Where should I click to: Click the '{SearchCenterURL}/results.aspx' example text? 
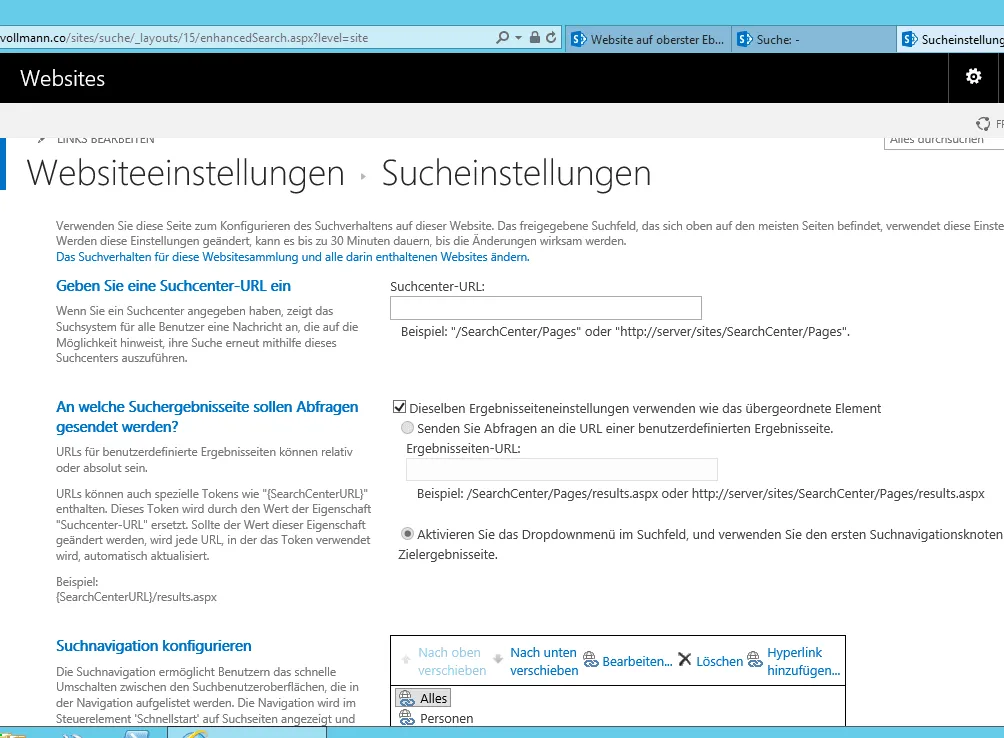(136, 597)
